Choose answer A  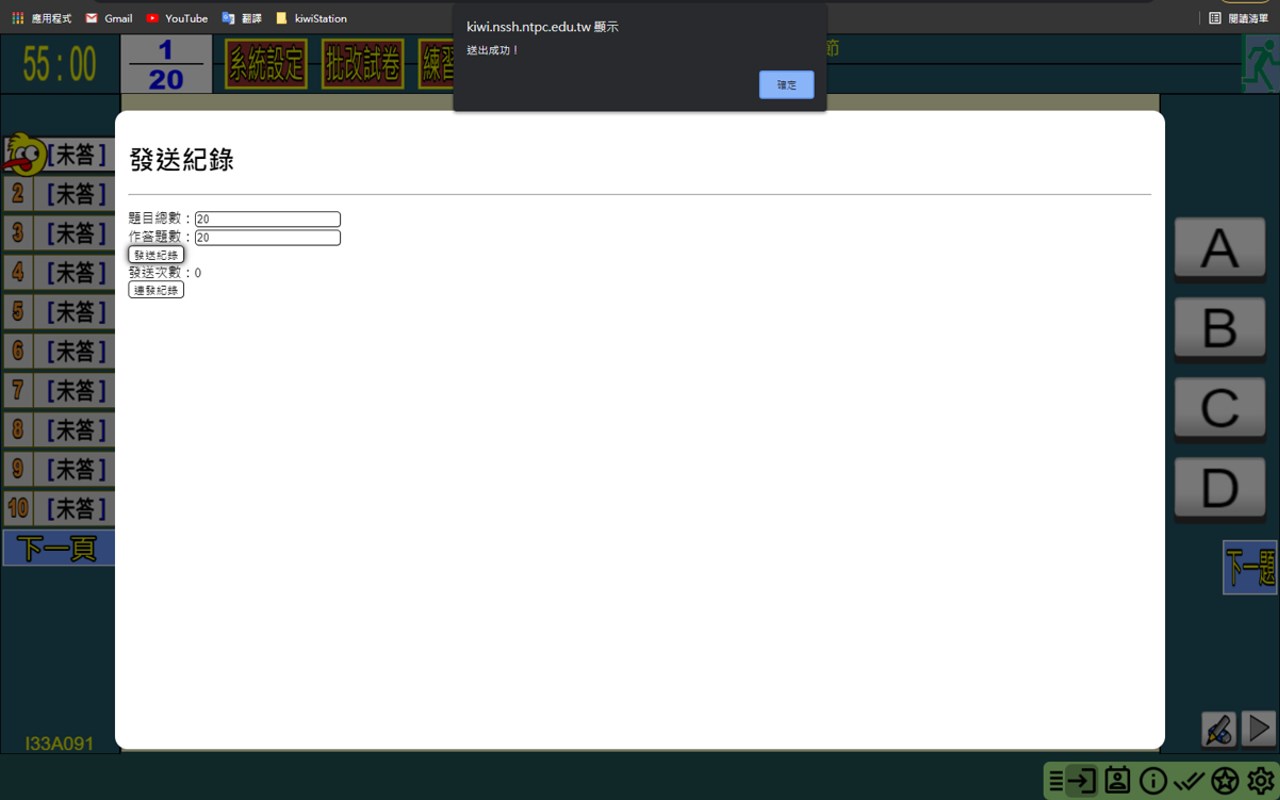tap(1219, 248)
